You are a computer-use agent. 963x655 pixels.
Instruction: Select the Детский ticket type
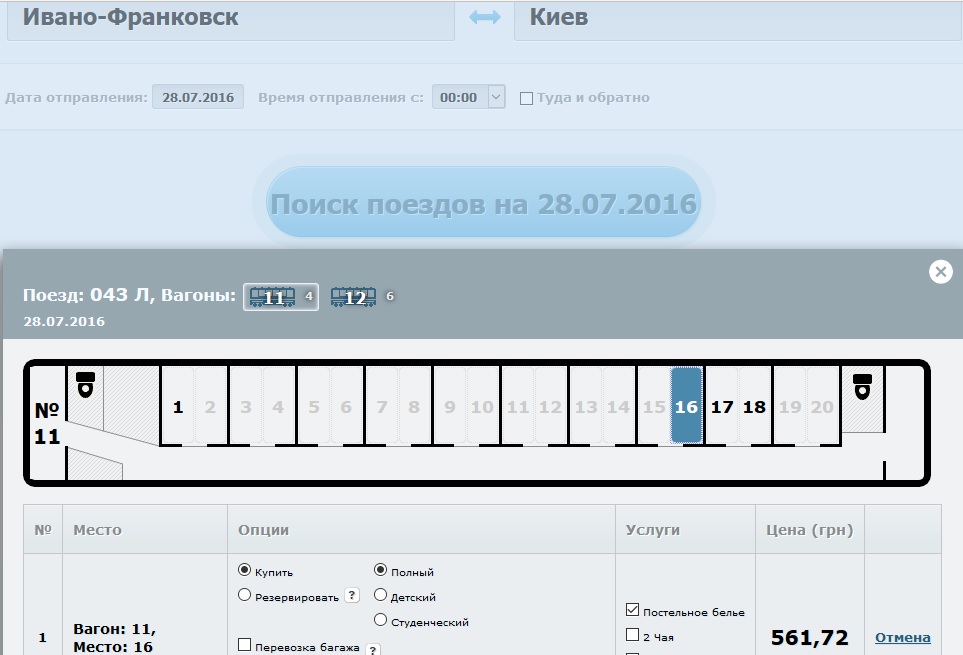point(380,596)
